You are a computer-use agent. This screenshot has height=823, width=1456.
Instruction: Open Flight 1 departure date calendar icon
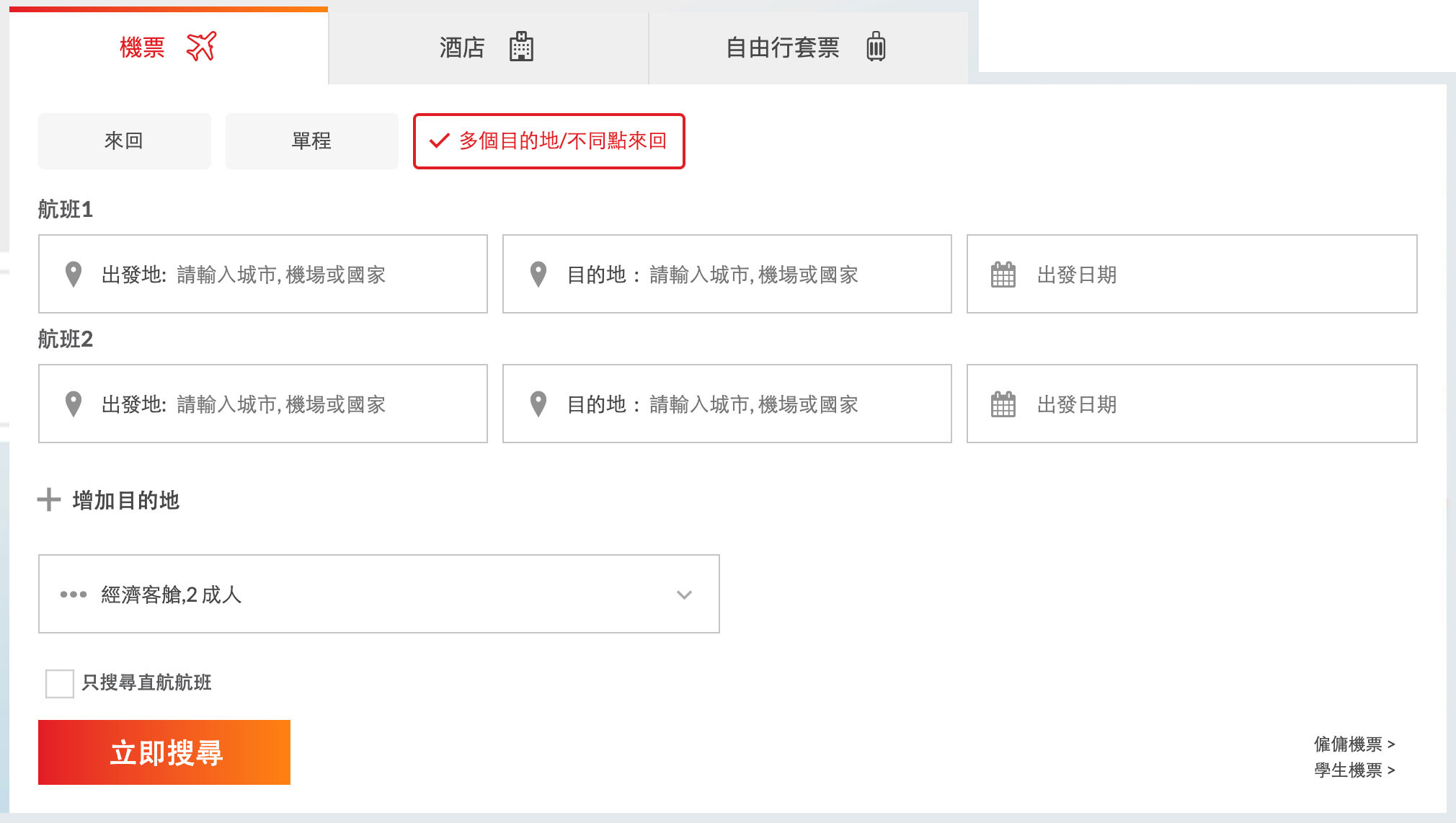pos(1003,275)
